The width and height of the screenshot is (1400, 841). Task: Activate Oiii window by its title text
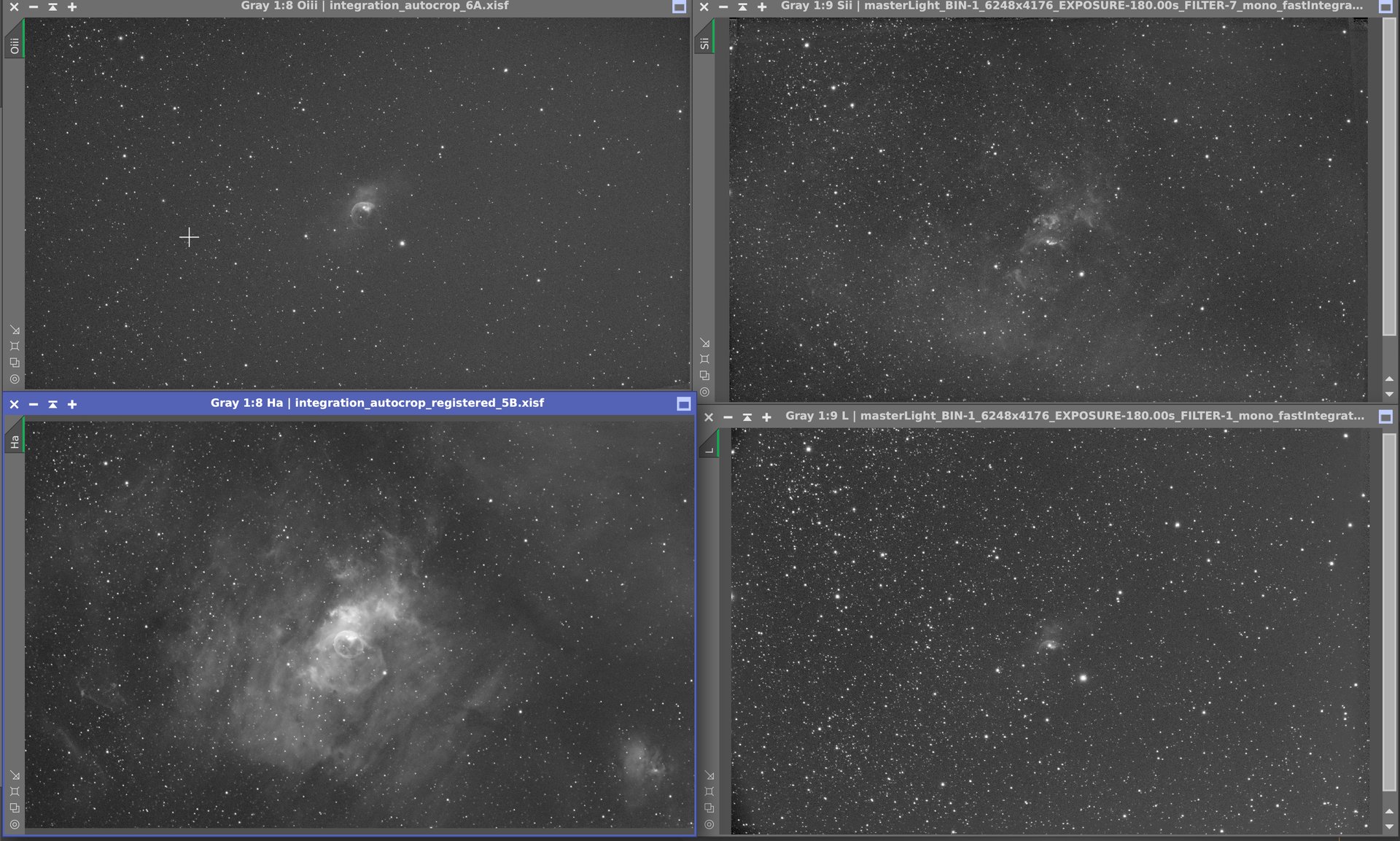tap(375, 6)
